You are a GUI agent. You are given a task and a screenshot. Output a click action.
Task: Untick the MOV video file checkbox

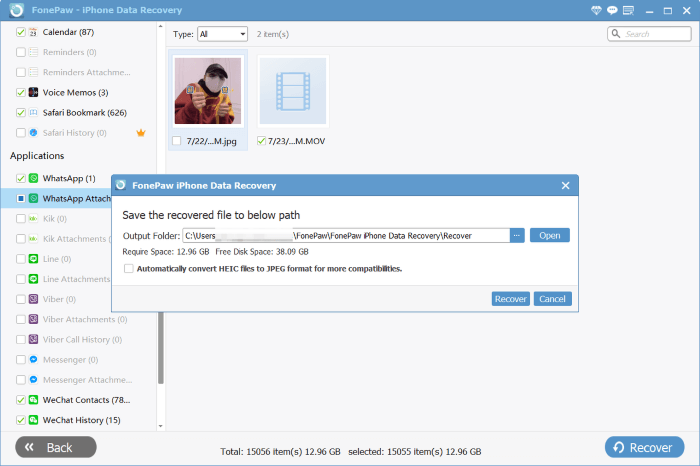[262, 141]
